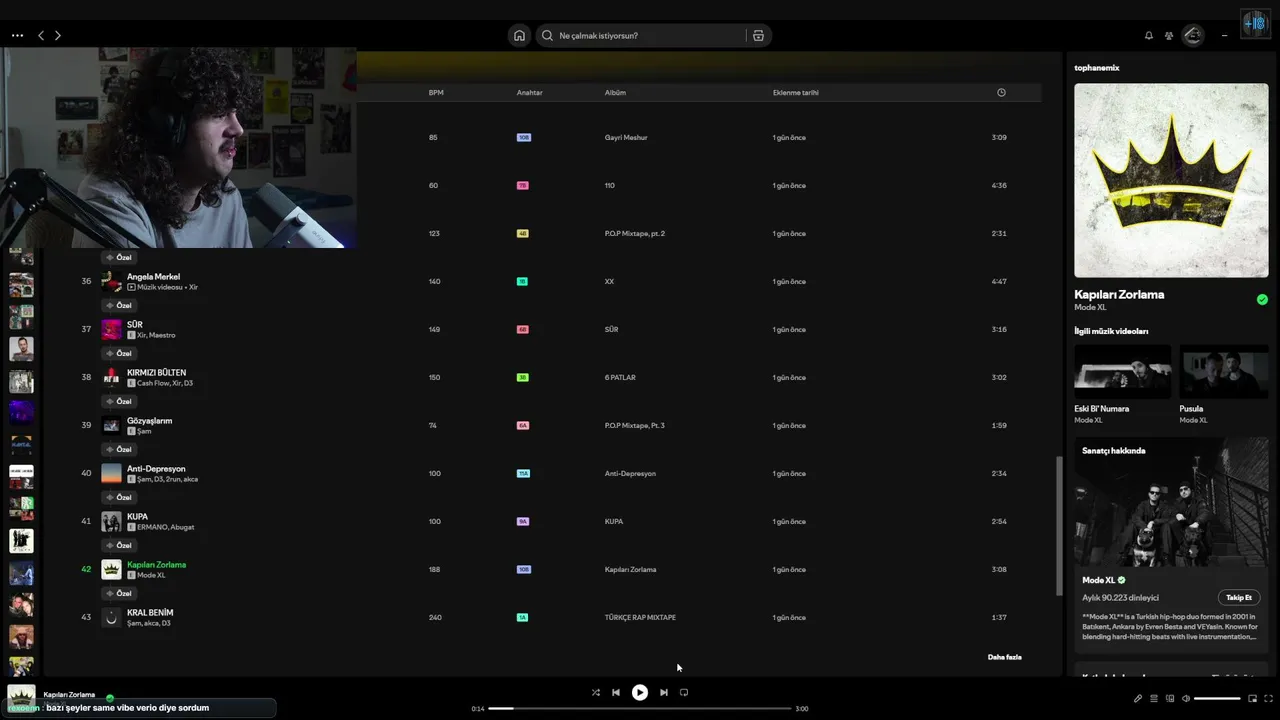1280x720 pixels.
Task: Open the Mode XL name in the artist card
Action: tap(1098, 580)
